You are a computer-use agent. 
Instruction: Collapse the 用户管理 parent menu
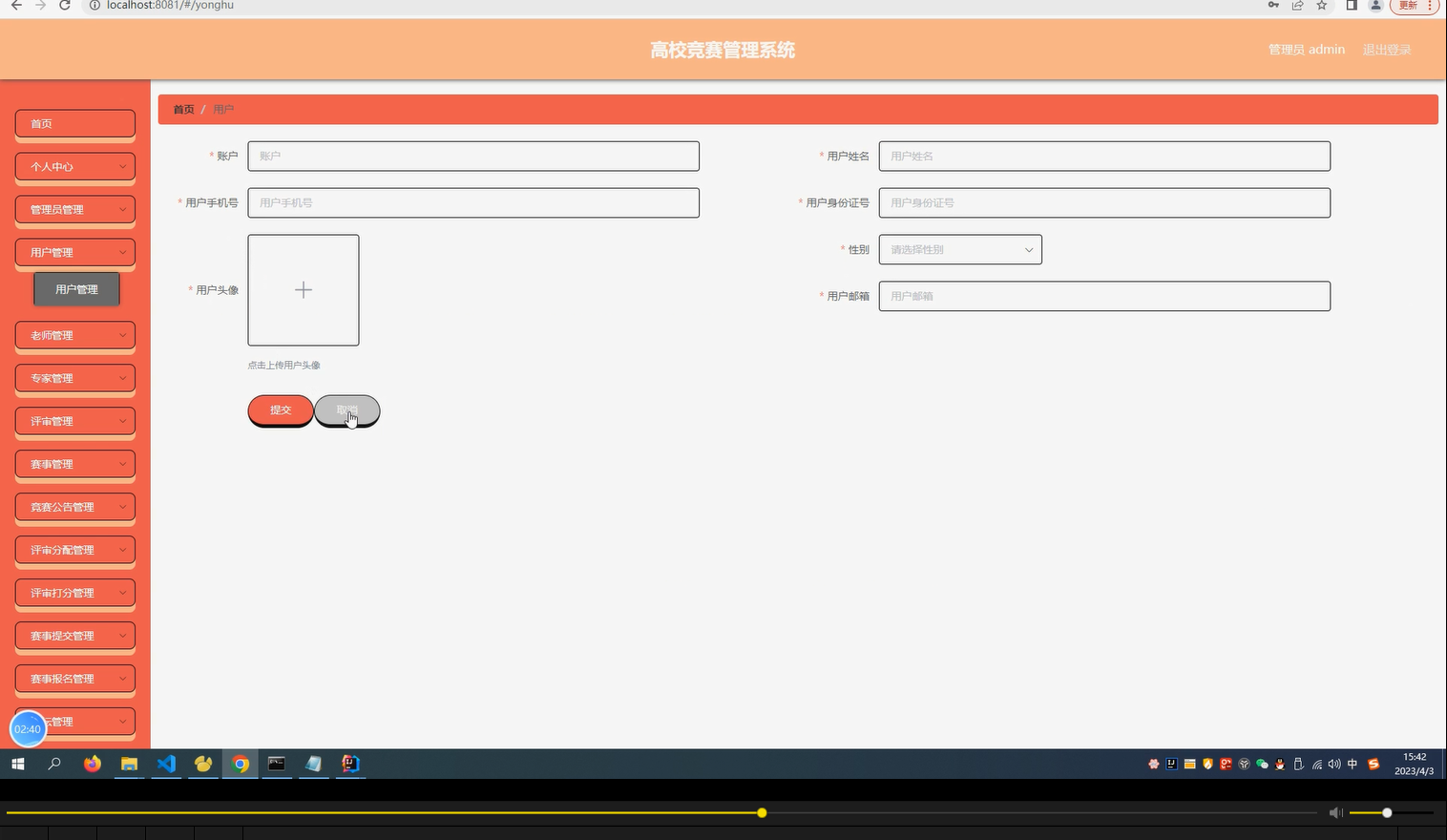click(75, 253)
